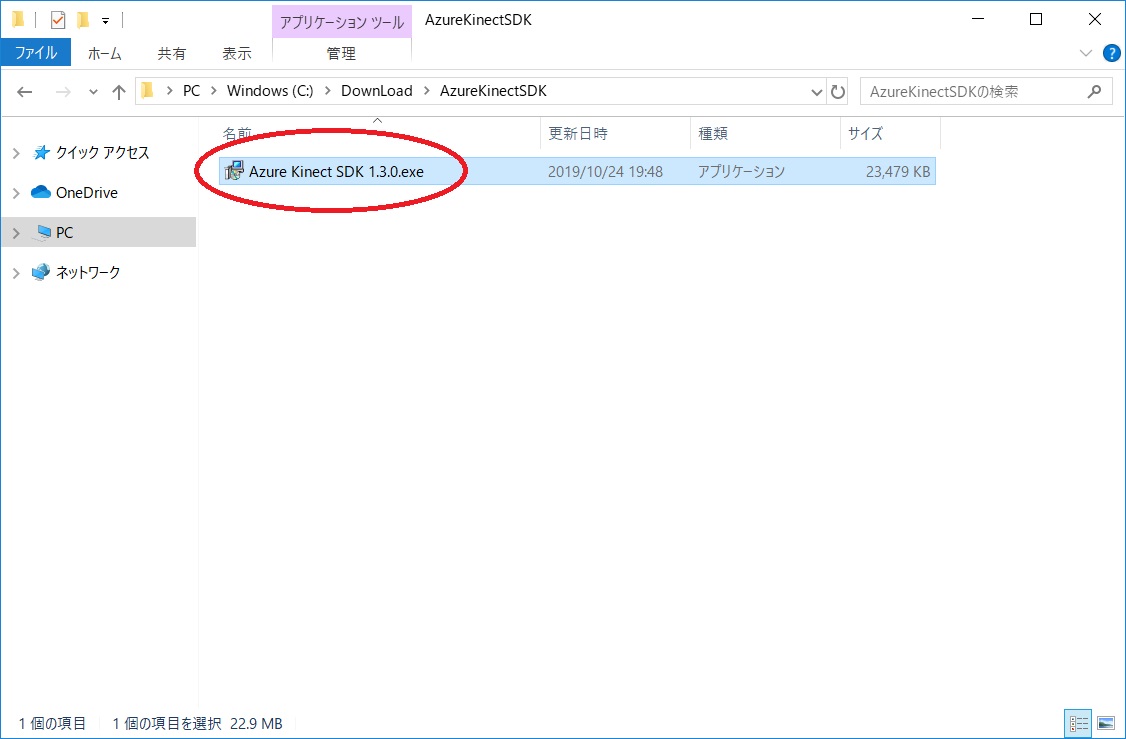Open the address bar history dropdown
The width and height of the screenshot is (1126, 739).
point(816,92)
